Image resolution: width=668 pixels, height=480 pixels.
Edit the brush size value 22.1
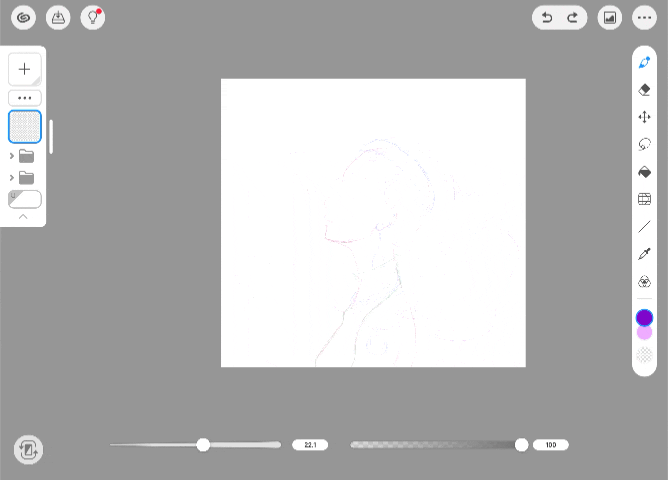(310, 445)
